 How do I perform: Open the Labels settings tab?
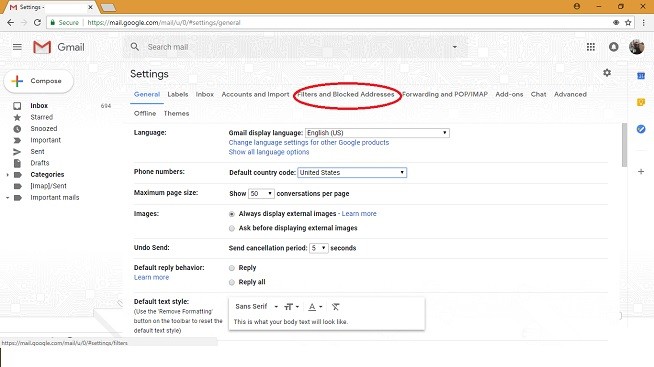click(x=178, y=94)
